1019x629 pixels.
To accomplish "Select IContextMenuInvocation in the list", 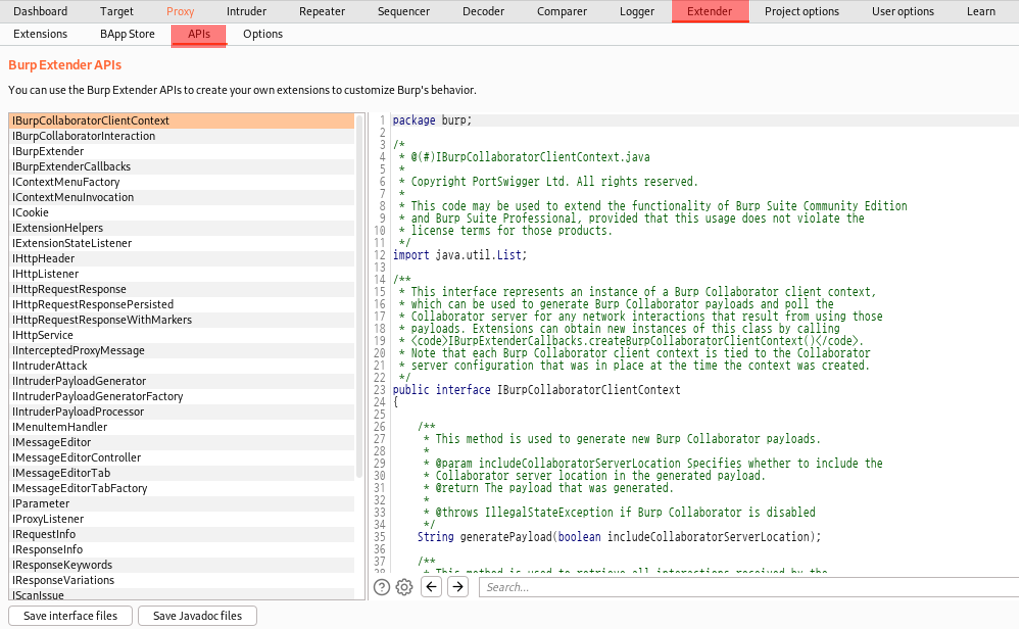I will tap(181, 197).
